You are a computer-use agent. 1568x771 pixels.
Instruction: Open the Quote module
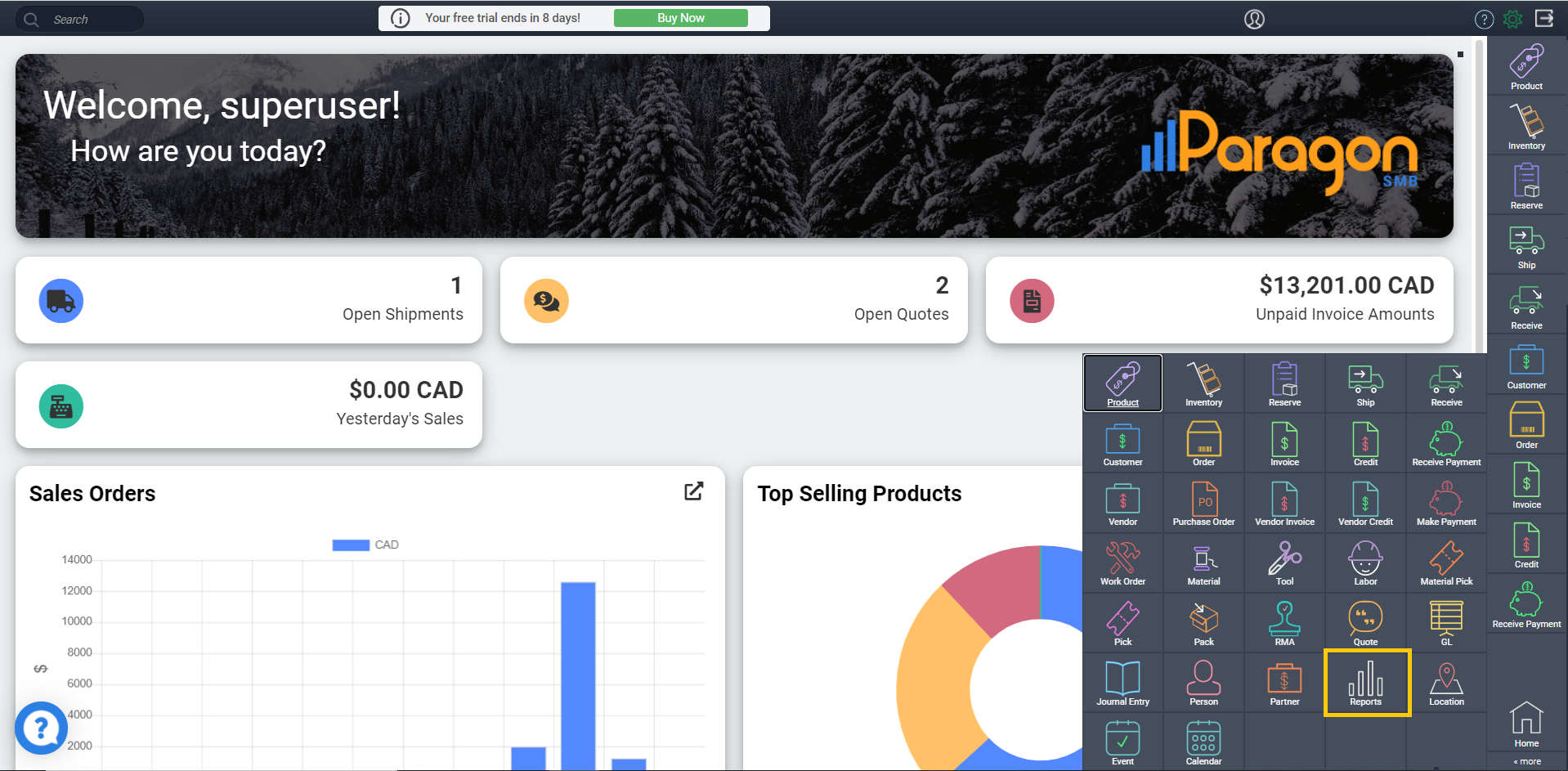pos(1365,623)
